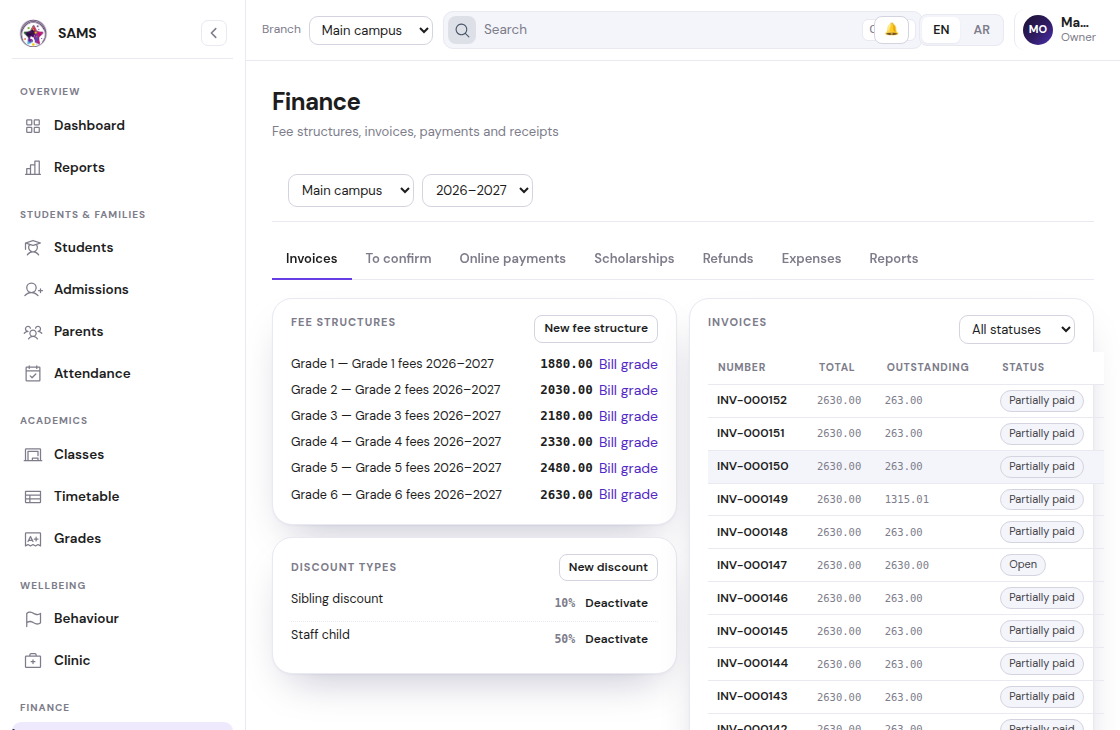Deactivate the Sibling discount
The height and width of the screenshot is (730, 1120).
pos(616,603)
